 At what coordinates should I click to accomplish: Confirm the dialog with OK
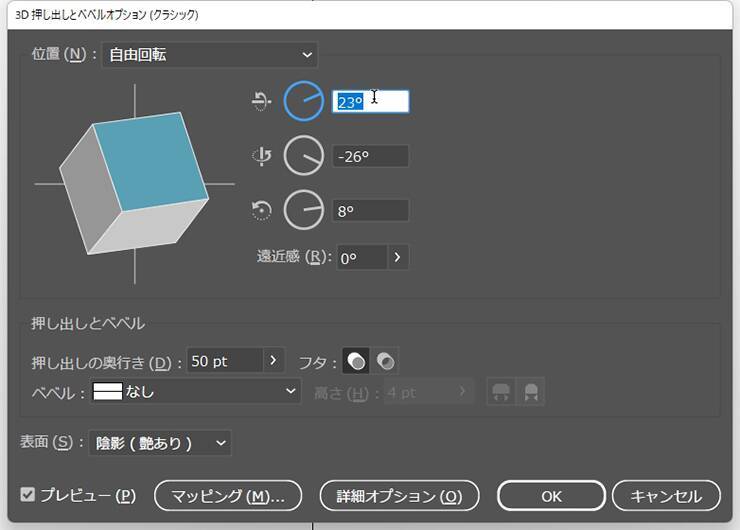[551, 495]
